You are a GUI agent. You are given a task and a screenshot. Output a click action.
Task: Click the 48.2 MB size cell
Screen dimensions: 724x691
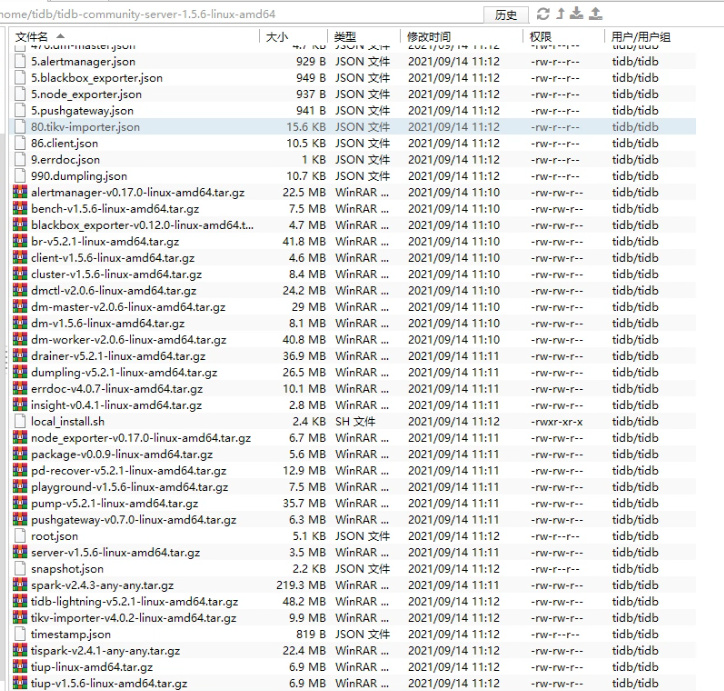pos(304,601)
